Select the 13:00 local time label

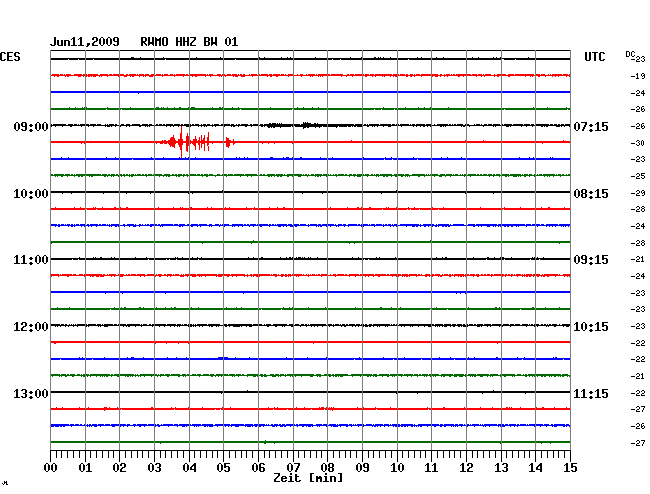point(31,393)
